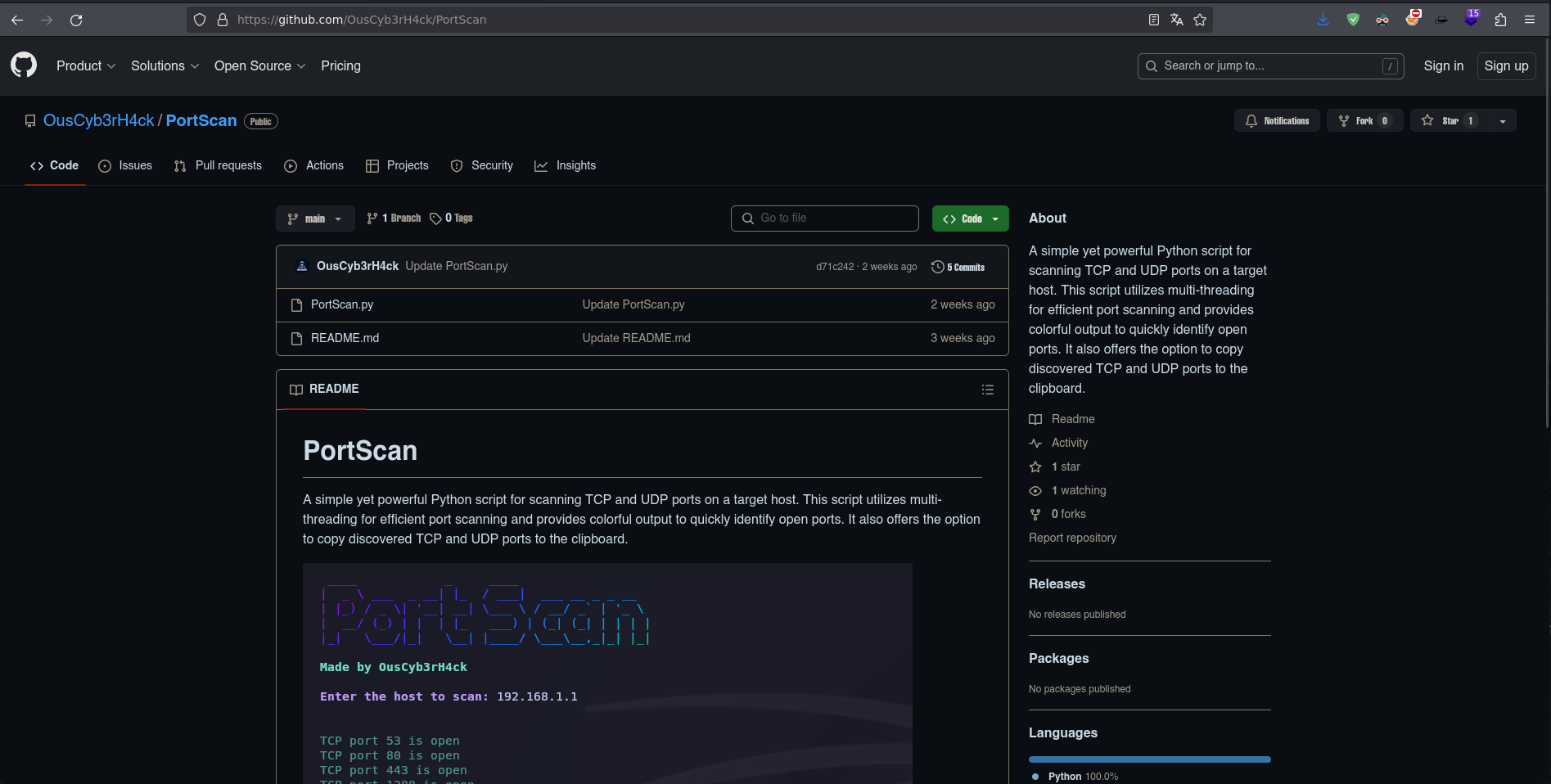Viewport: 1551px width, 784px height.
Task: Toggle reader view icon in address bar
Action: pyautogui.click(x=1153, y=20)
